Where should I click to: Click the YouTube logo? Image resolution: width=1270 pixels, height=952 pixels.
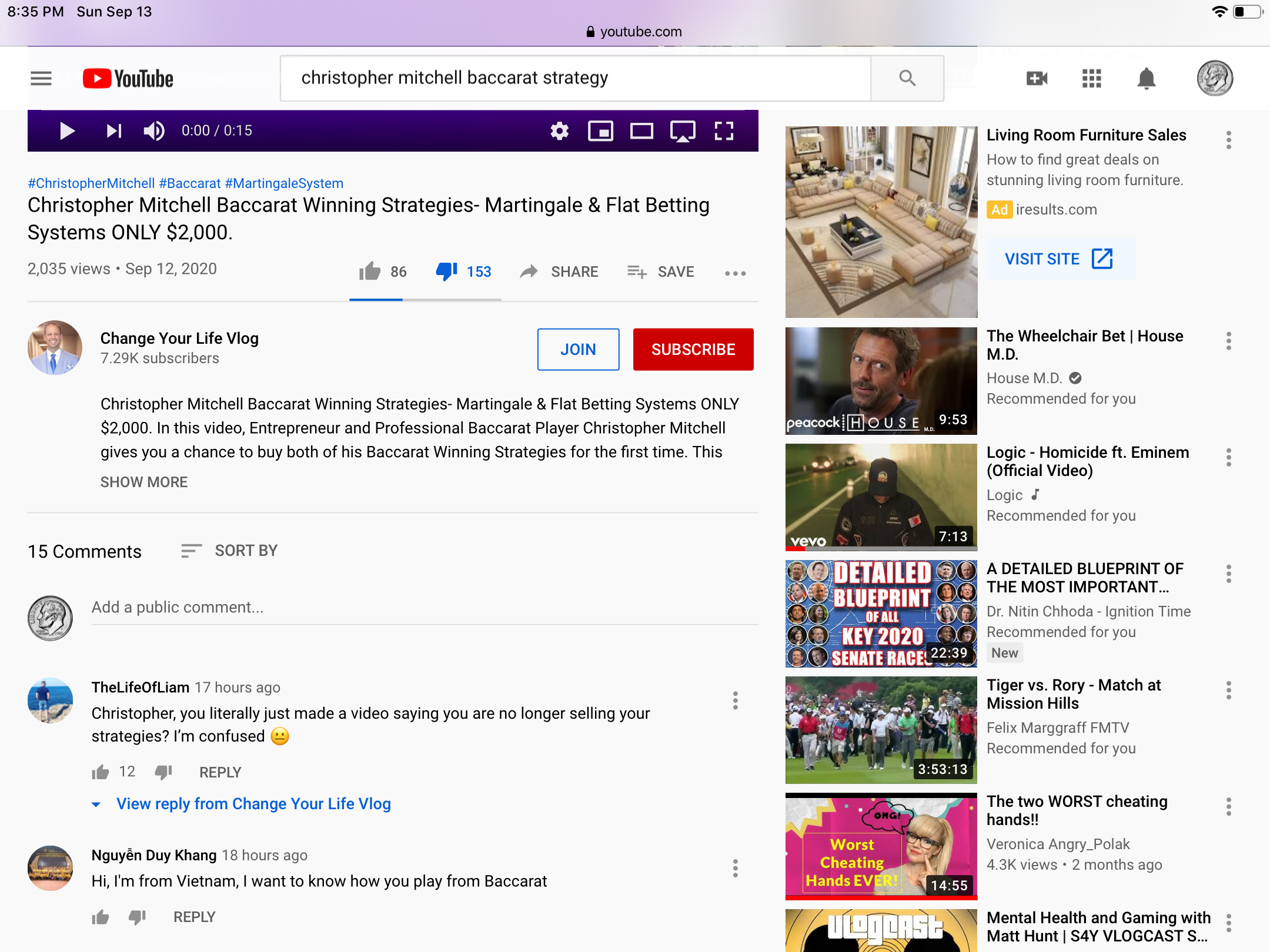pos(128,78)
